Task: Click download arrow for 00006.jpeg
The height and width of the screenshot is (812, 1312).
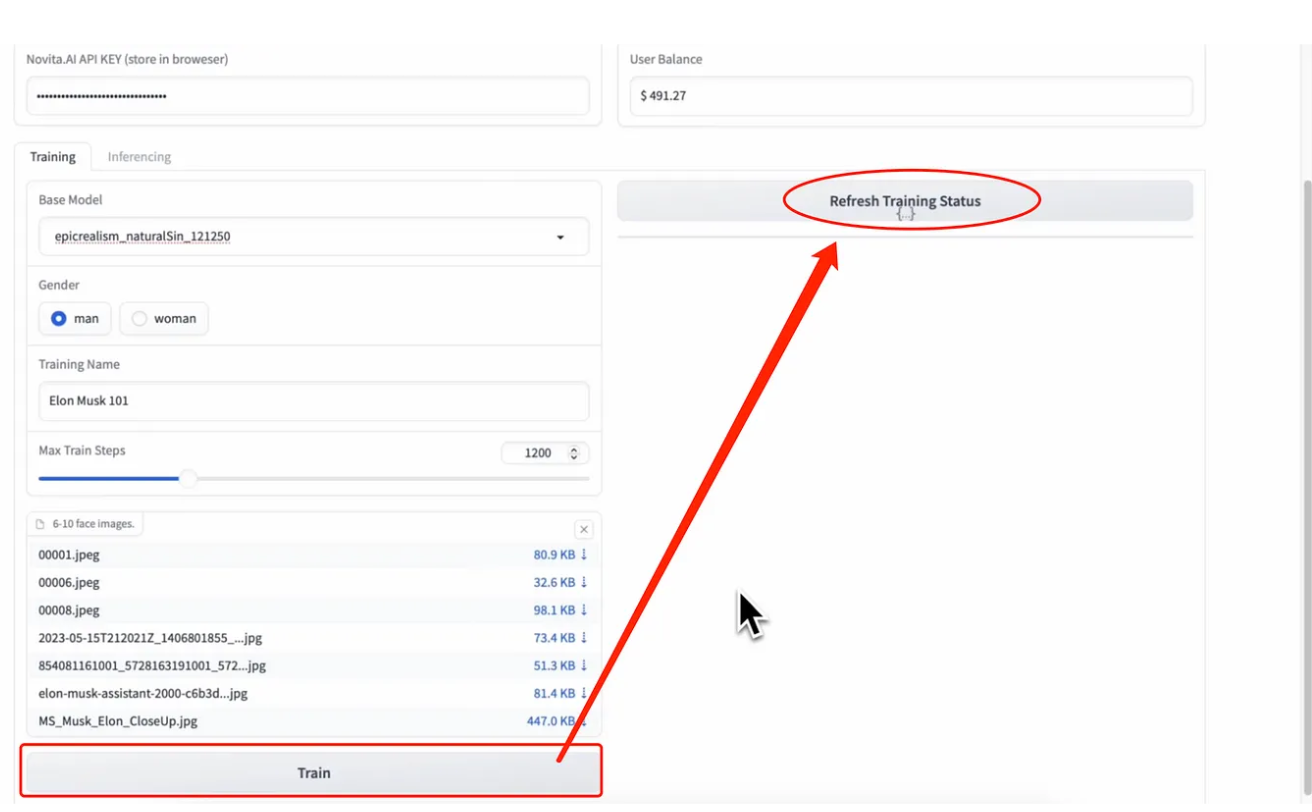Action: click(x=584, y=582)
